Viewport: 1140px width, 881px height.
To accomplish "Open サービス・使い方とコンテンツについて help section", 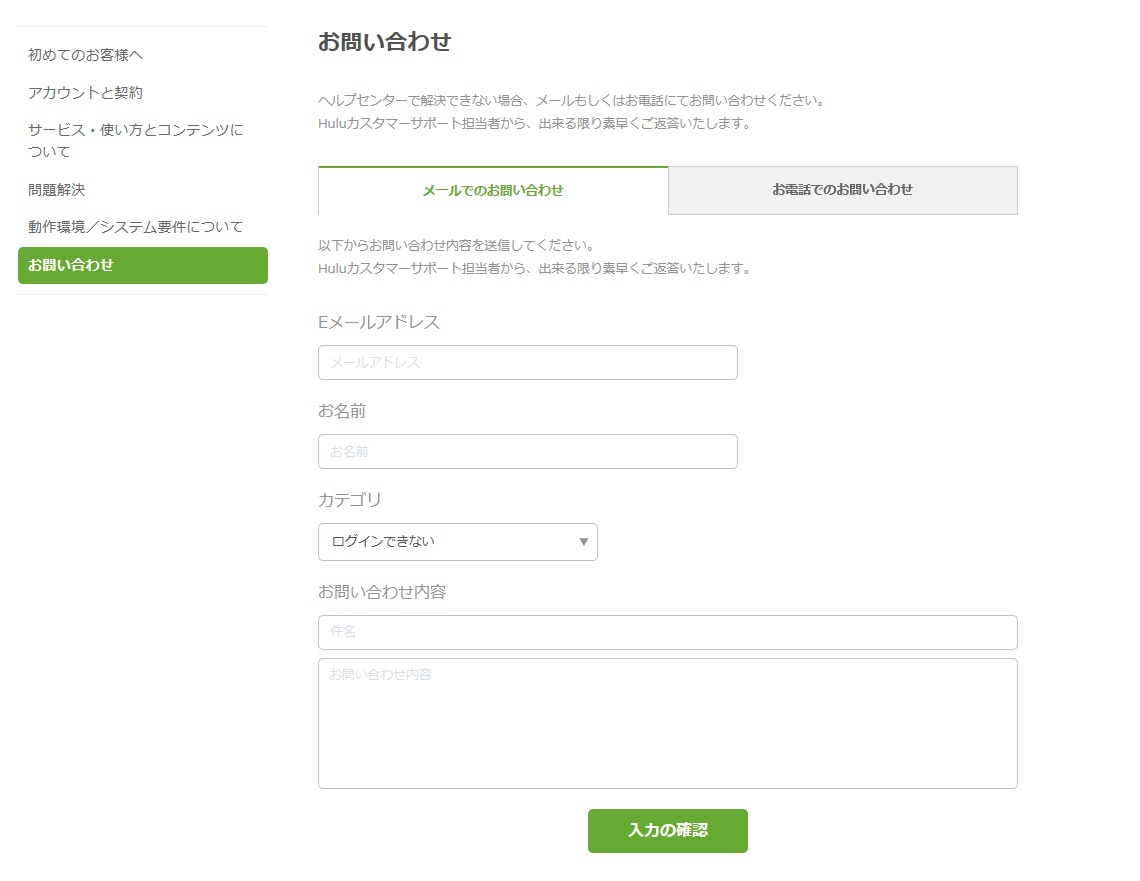I will coord(135,141).
